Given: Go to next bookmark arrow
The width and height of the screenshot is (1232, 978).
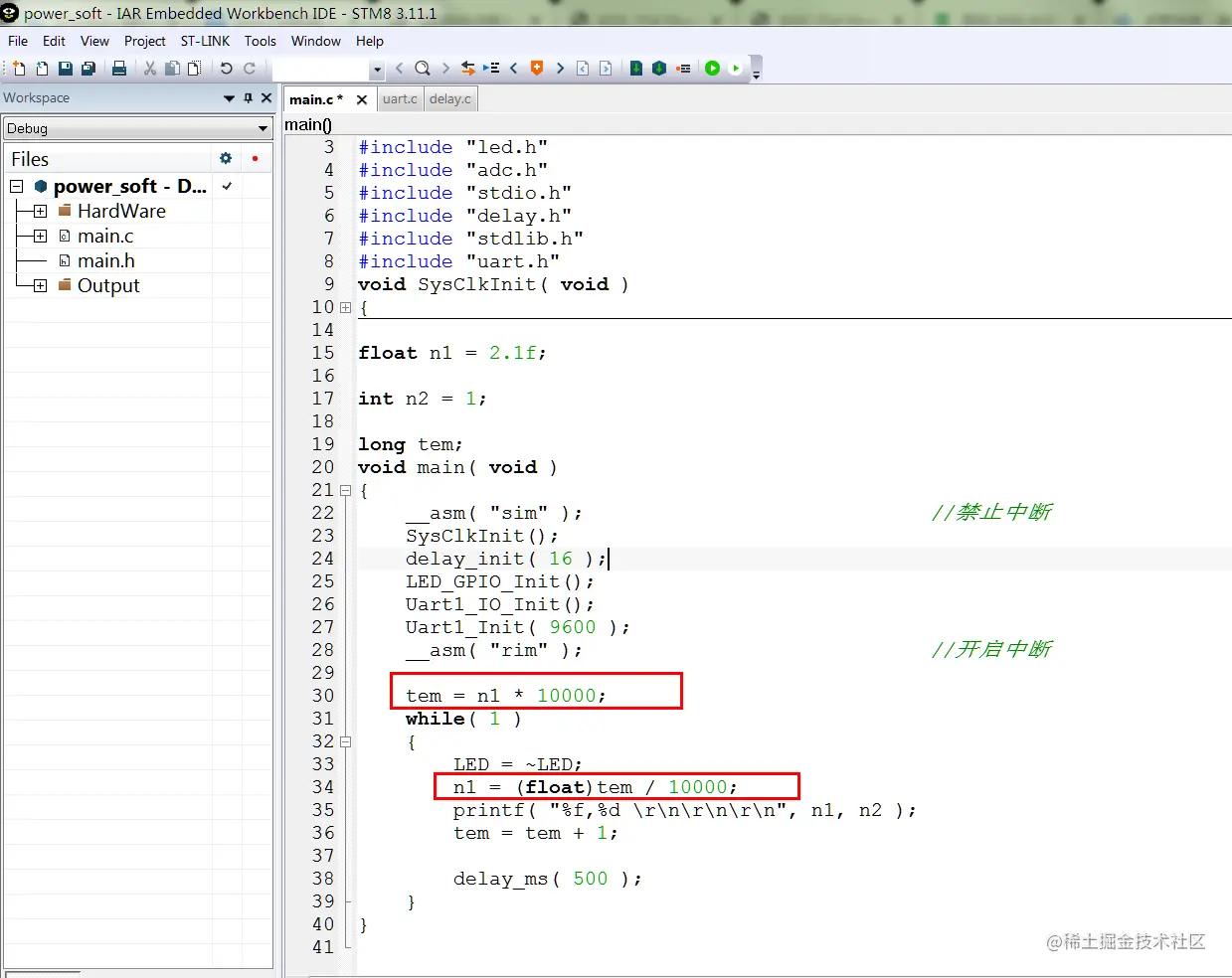Looking at the screenshot, I should pyautogui.click(x=560, y=69).
